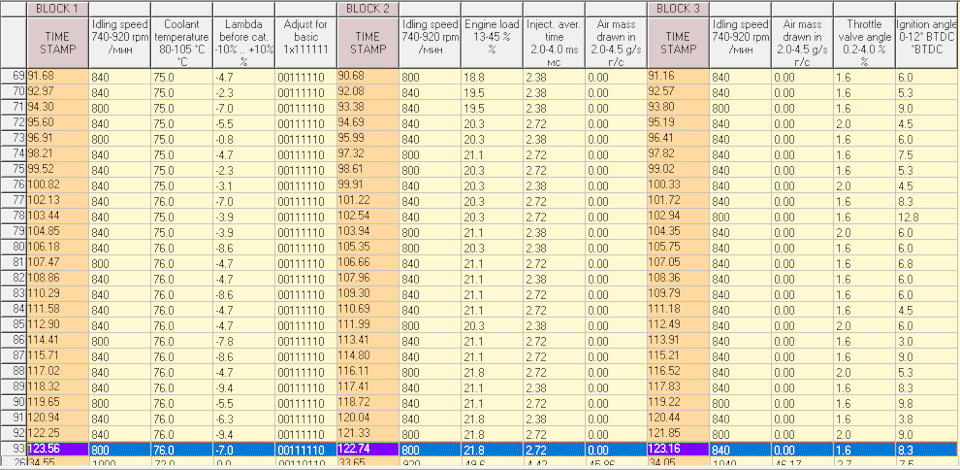
Task: Click Block 1's Idling speed column header
Action: click(119, 43)
